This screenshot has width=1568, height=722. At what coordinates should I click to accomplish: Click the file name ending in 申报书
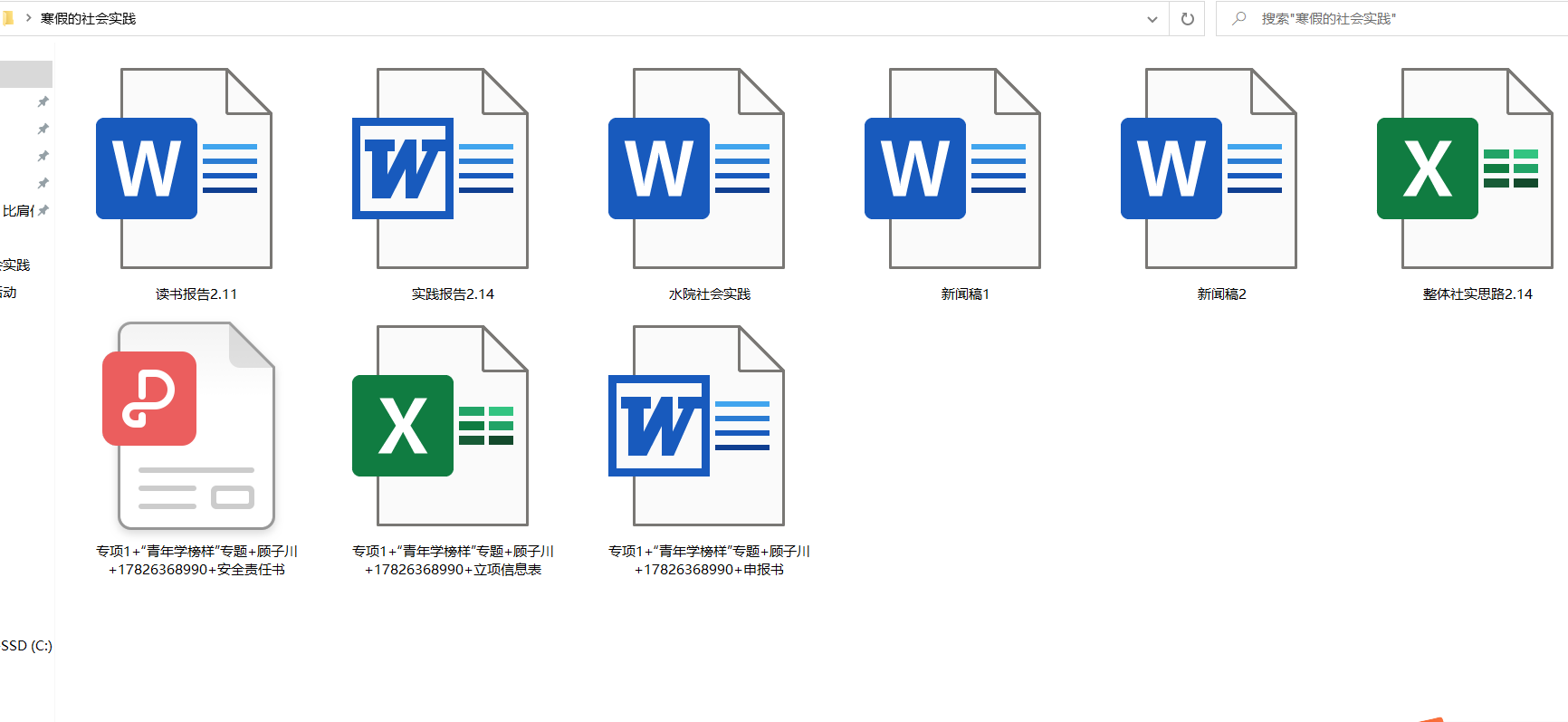(x=710, y=561)
